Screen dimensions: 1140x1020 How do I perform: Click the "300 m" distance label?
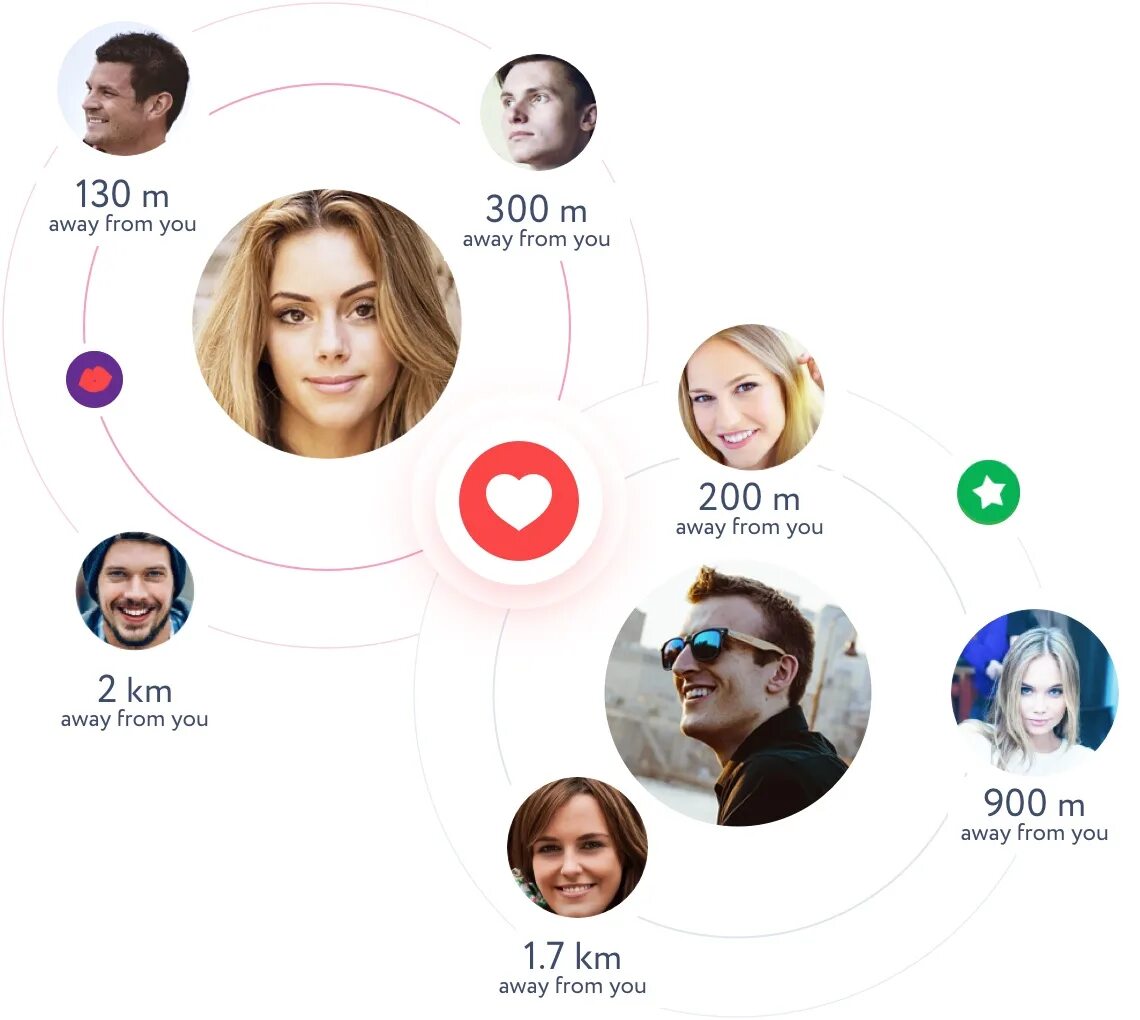(x=537, y=209)
